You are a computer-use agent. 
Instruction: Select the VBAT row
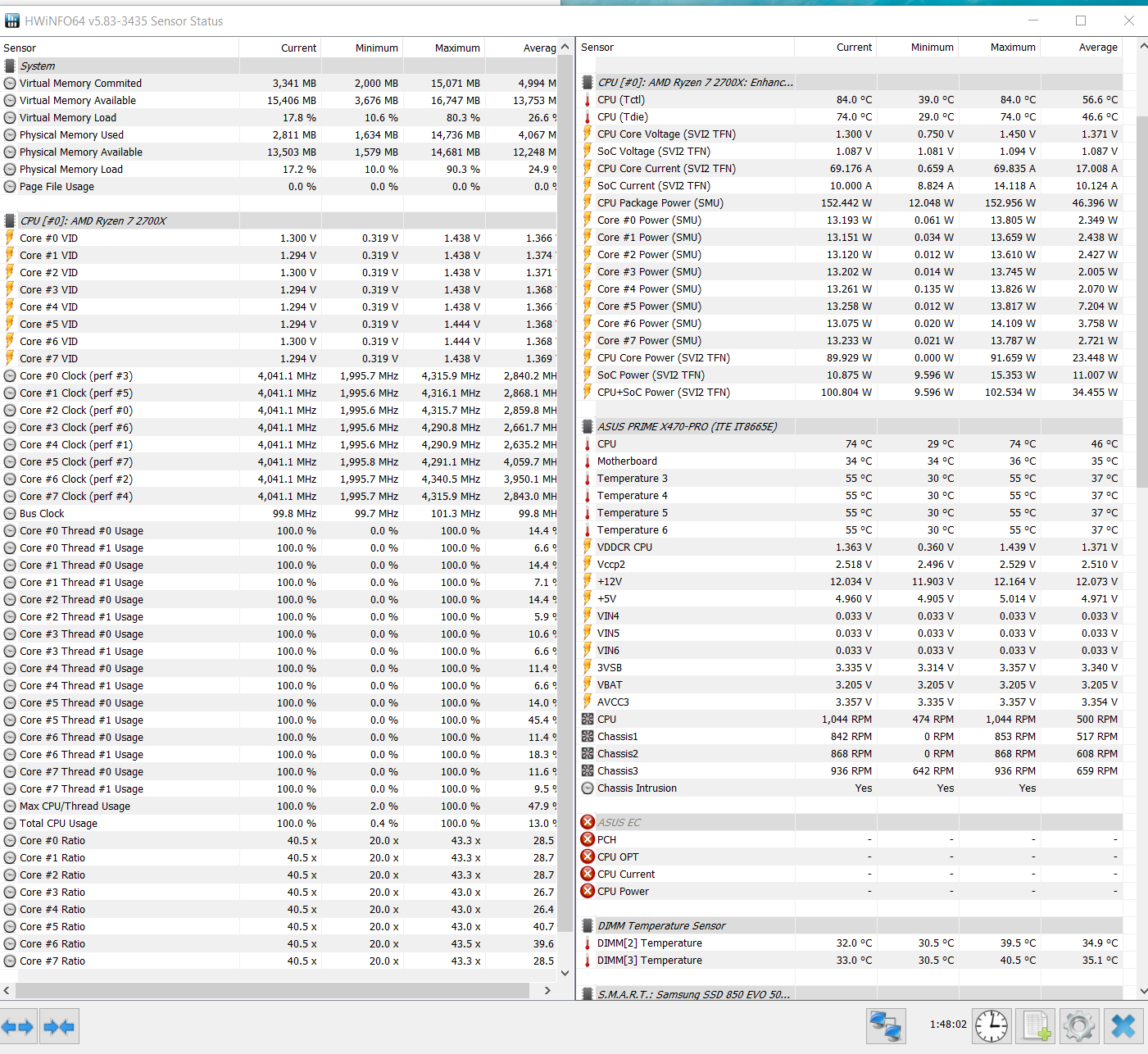851,684
